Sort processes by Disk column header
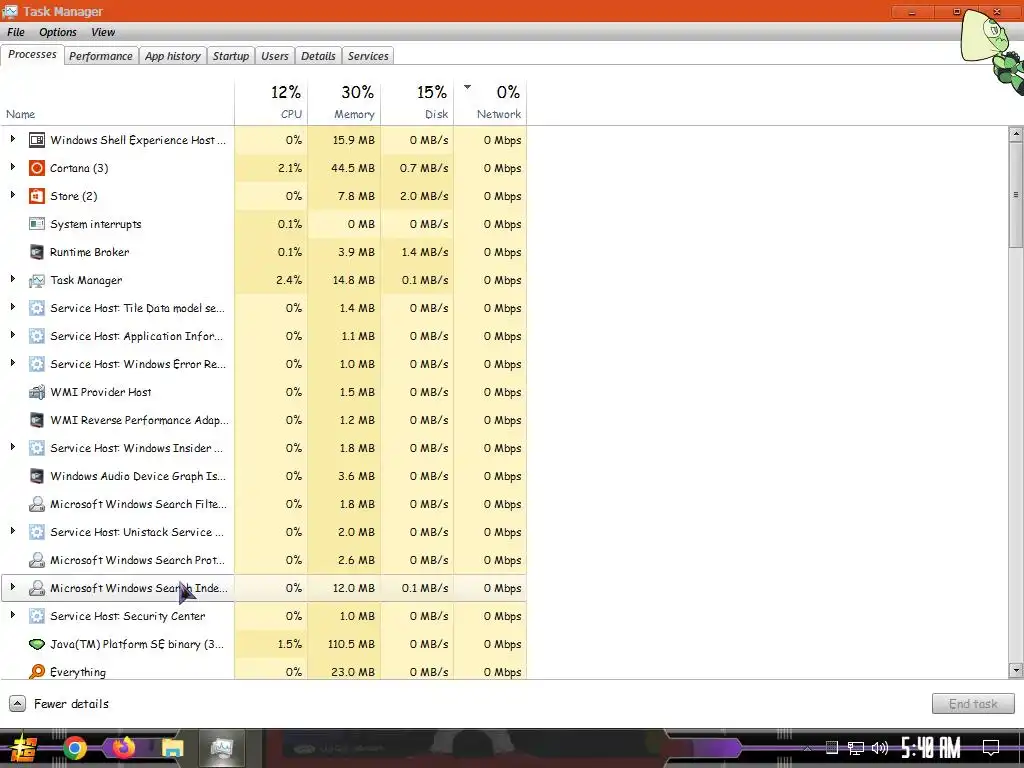 417,102
